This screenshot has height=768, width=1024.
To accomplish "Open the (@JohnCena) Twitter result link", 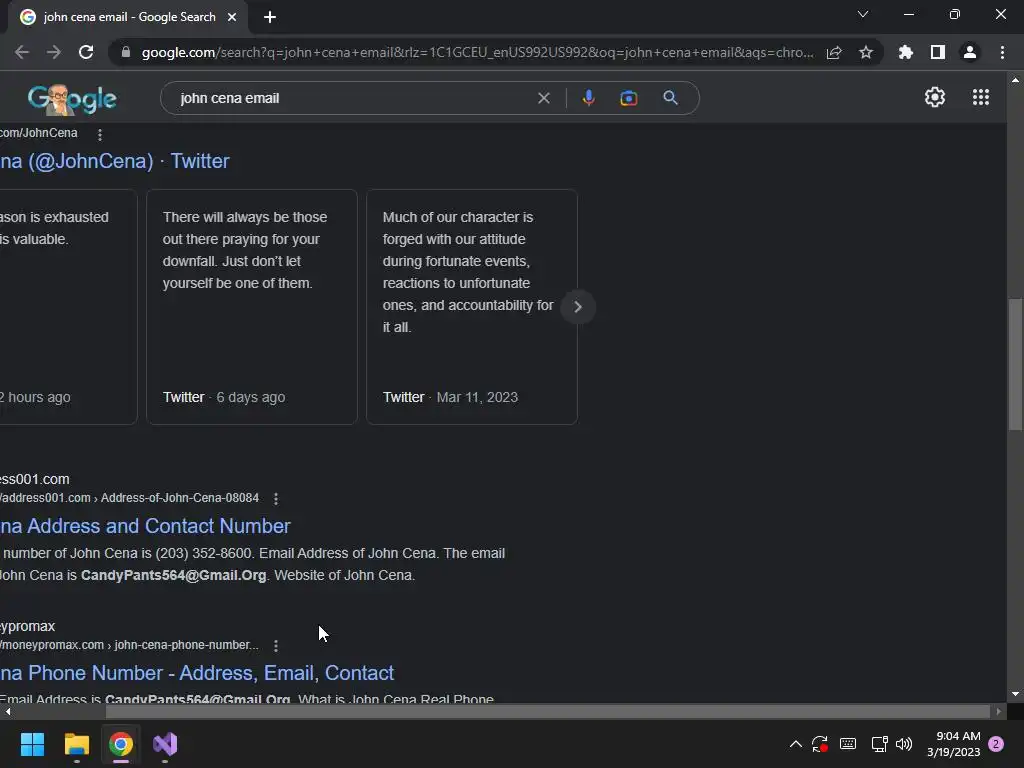I will tap(114, 161).
